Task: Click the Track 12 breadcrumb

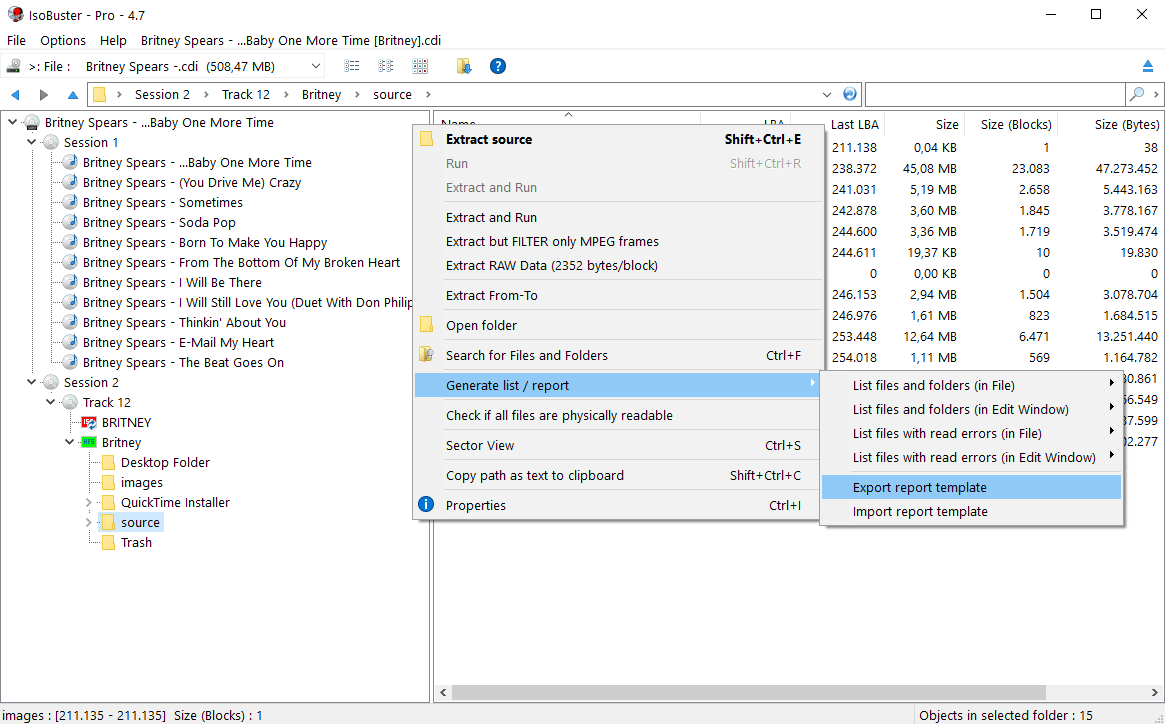Action: click(245, 94)
